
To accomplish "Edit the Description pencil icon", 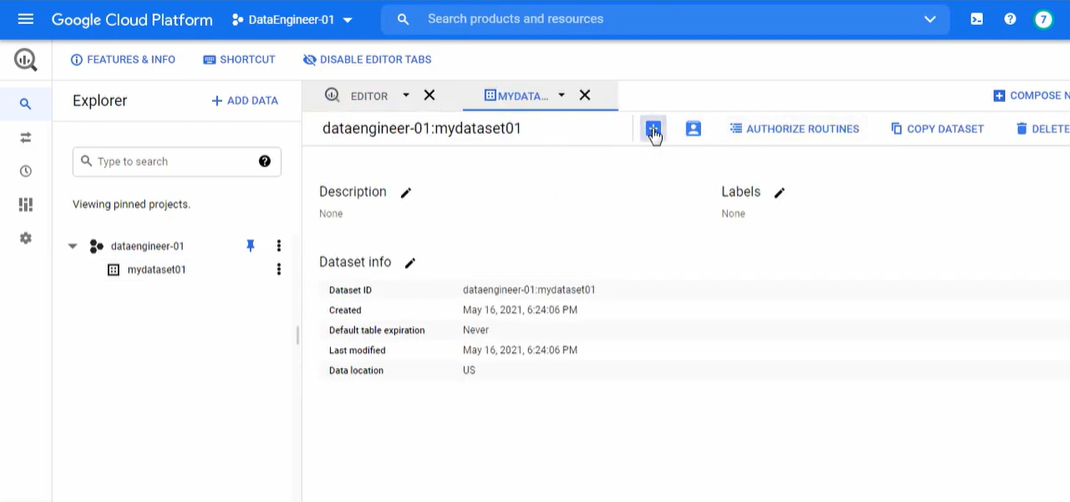I will click(406, 193).
